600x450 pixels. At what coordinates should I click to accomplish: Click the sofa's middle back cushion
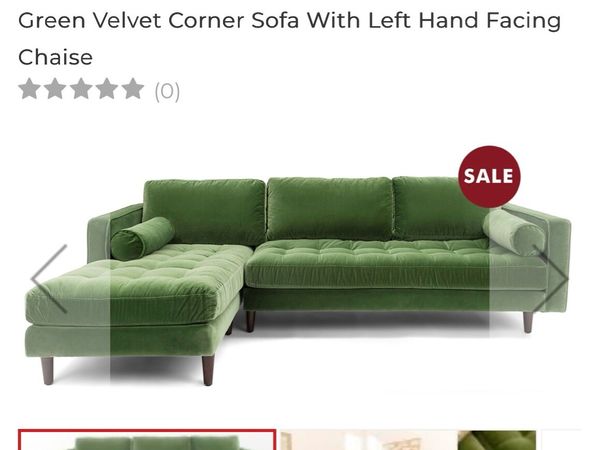[x=330, y=209]
